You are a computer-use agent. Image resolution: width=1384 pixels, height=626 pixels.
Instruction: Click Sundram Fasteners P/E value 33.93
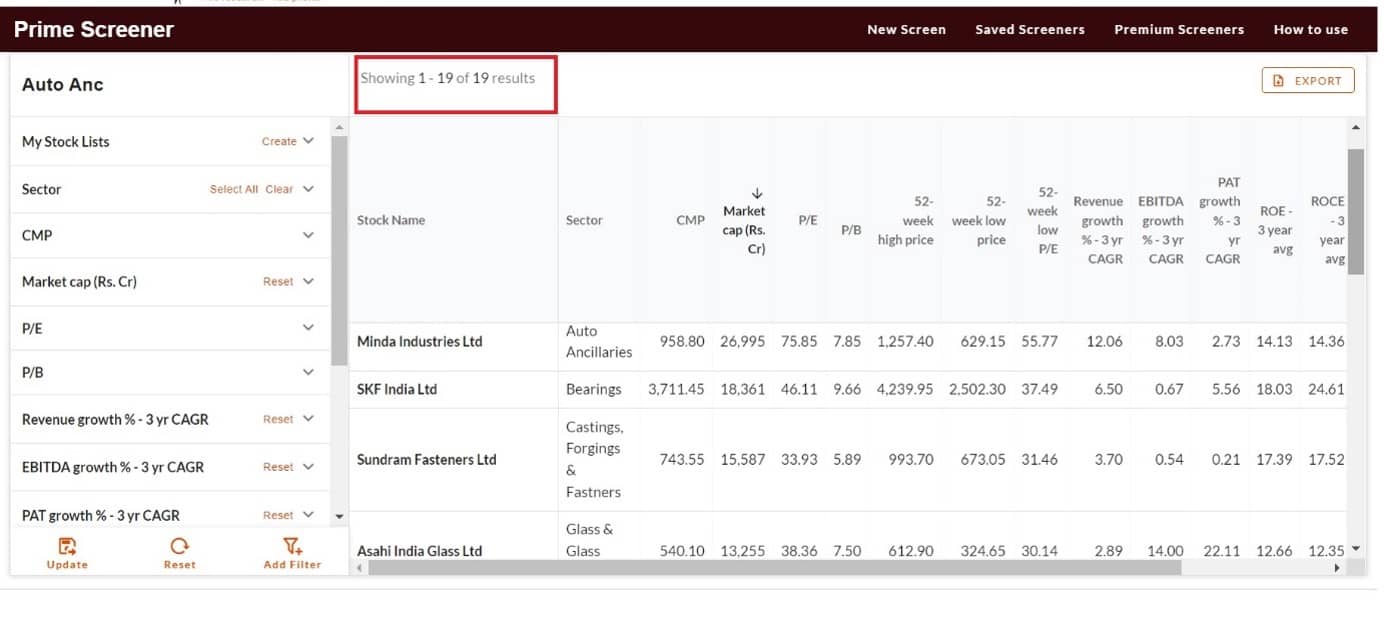[x=799, y=460]
